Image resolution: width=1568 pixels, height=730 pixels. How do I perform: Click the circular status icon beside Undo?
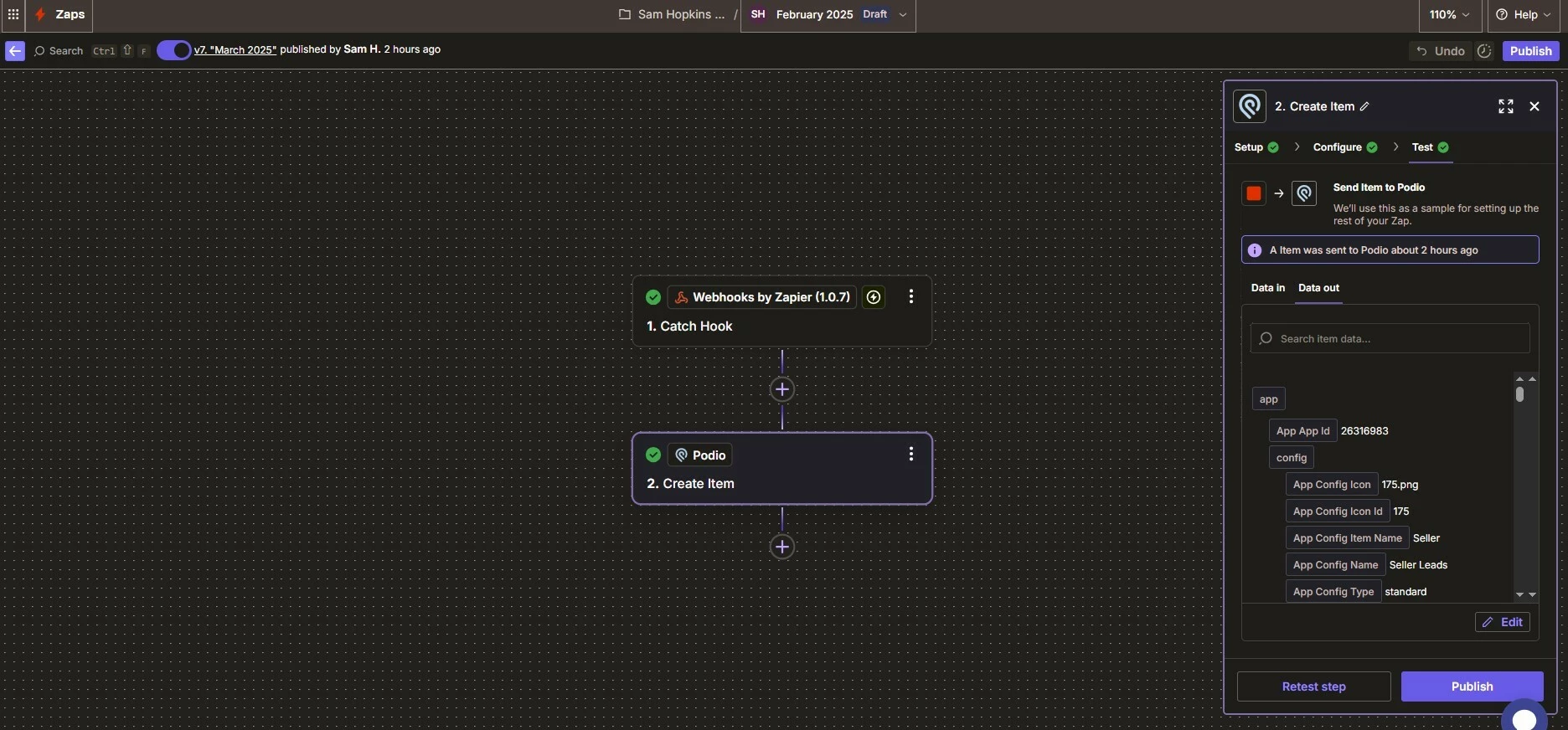tap(1484, 51)
